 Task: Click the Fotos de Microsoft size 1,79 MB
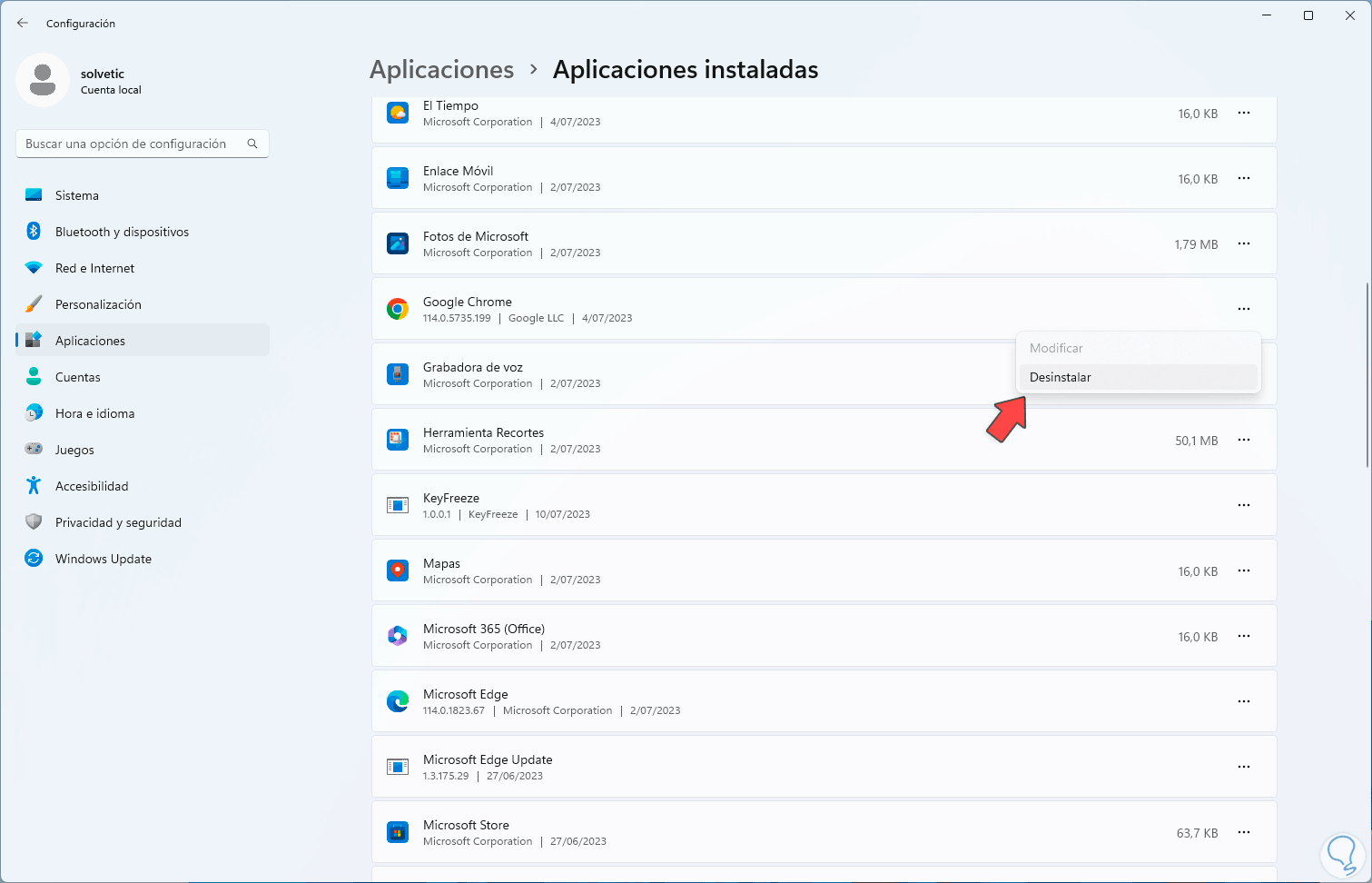1196,244
